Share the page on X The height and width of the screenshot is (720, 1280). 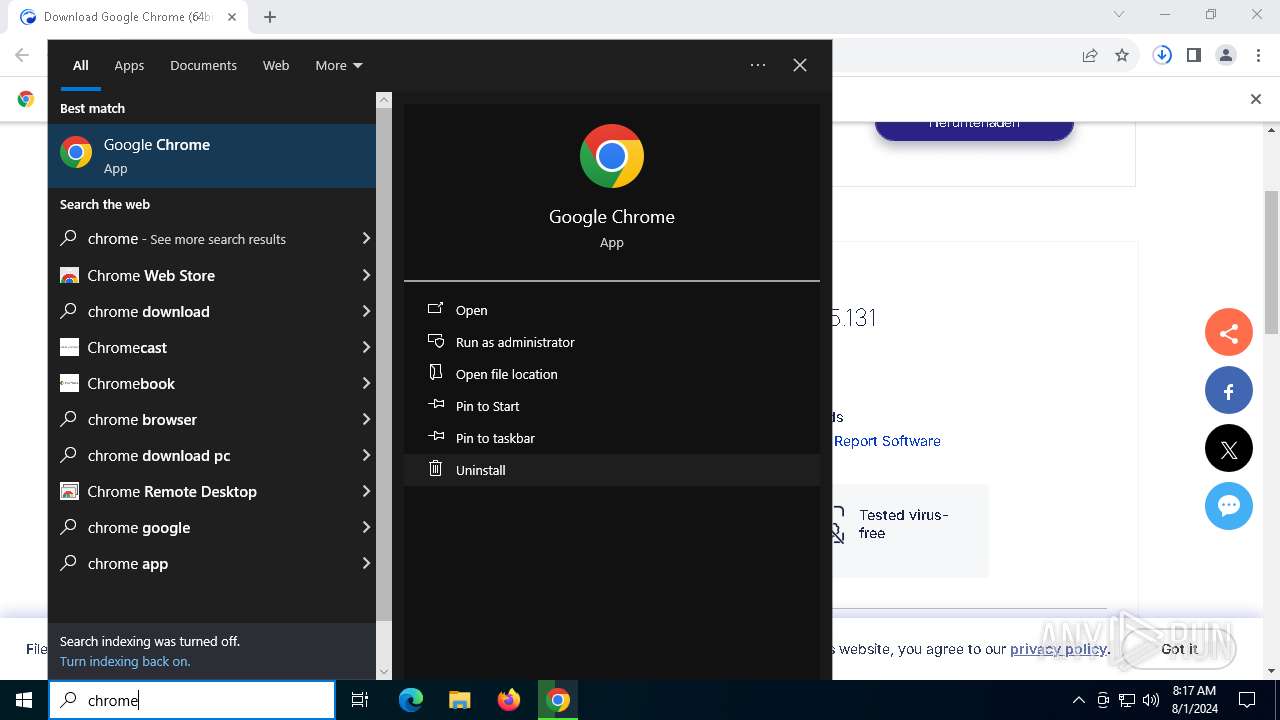click(x=1229, y=449)
